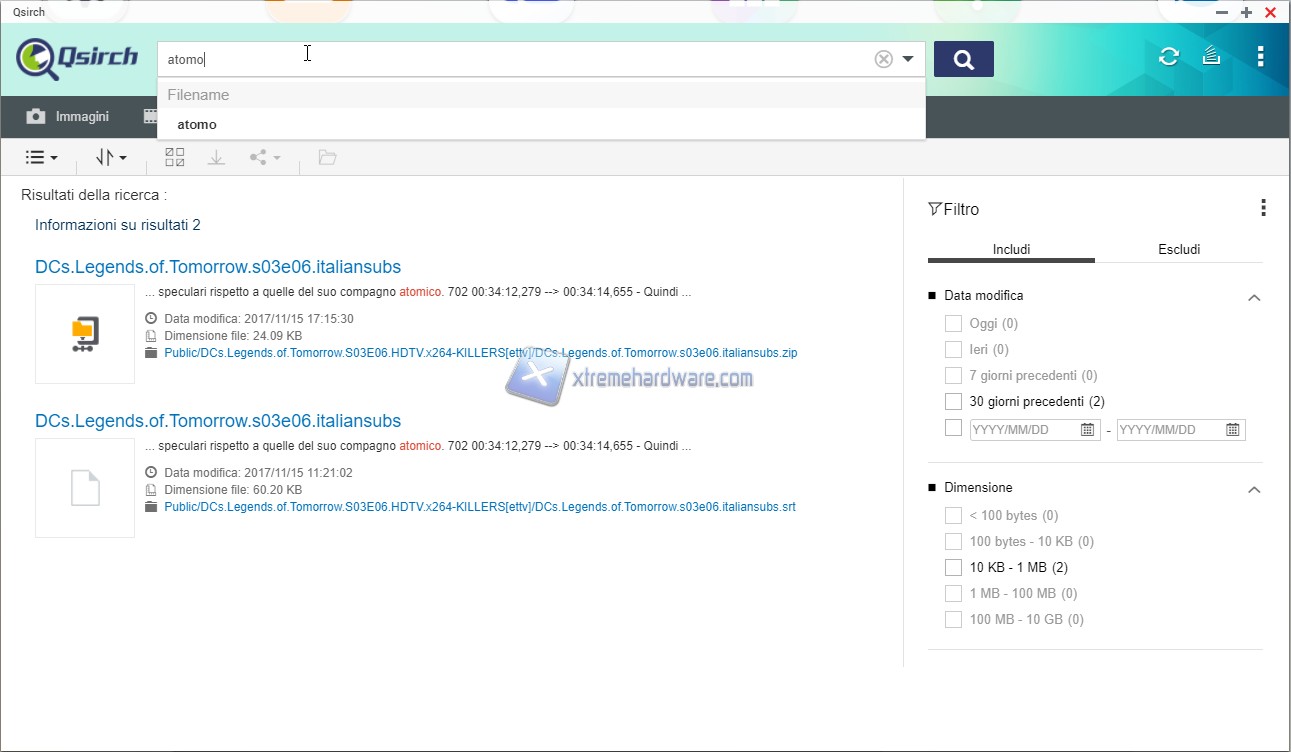Click the open folder toolbar icon

[327, 157]
